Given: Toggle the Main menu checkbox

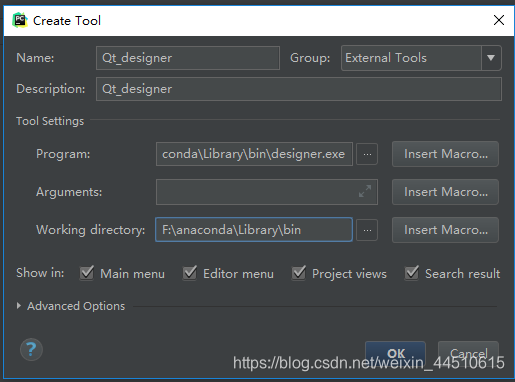Looking at the screenshot, I should tap(87, 273).
